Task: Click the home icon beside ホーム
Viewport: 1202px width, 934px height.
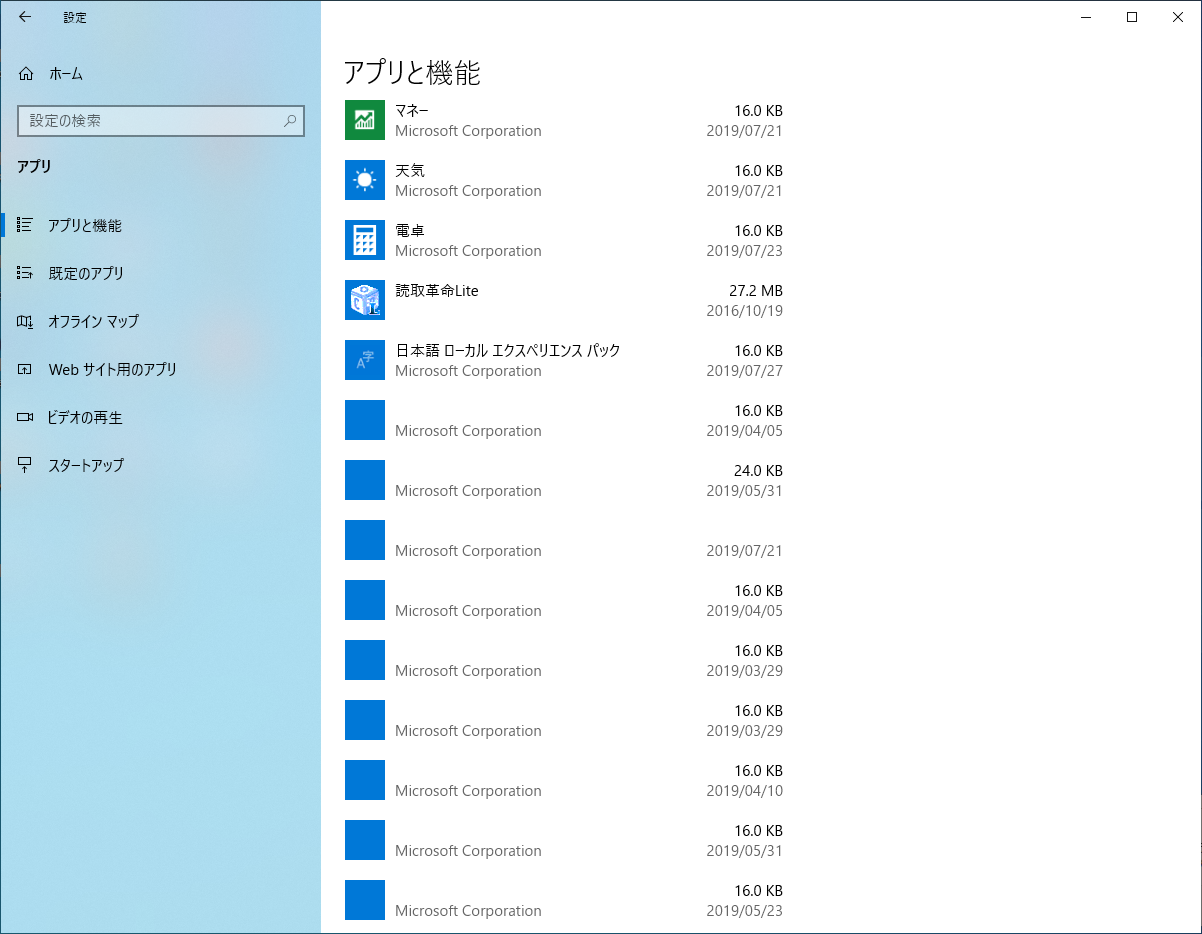Action: point(26,74)
